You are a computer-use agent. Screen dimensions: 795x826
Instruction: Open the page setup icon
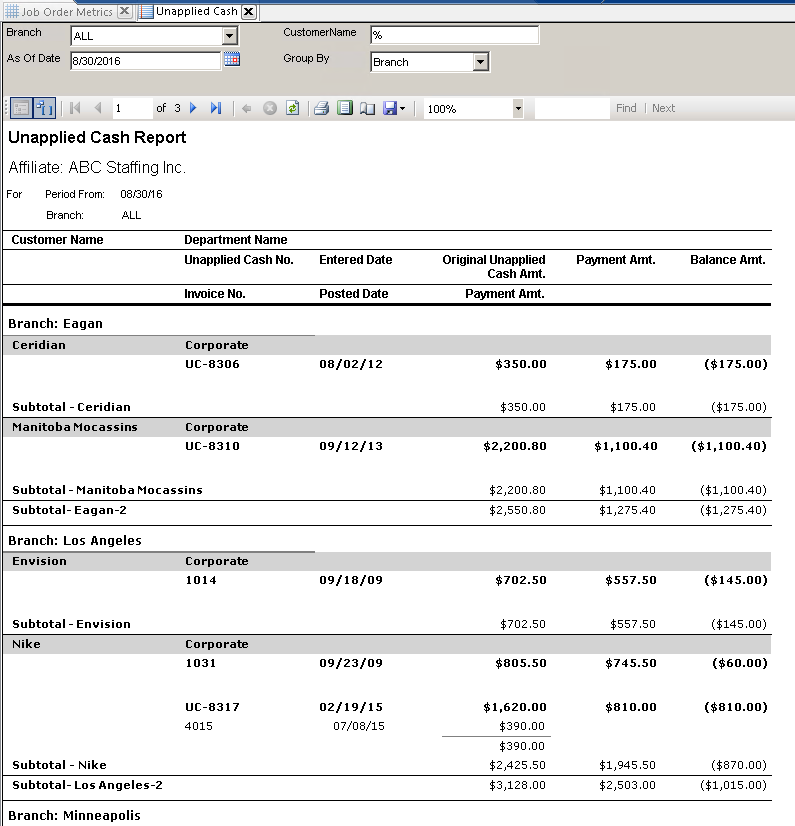pyautogui.click(x=366, y=108)
